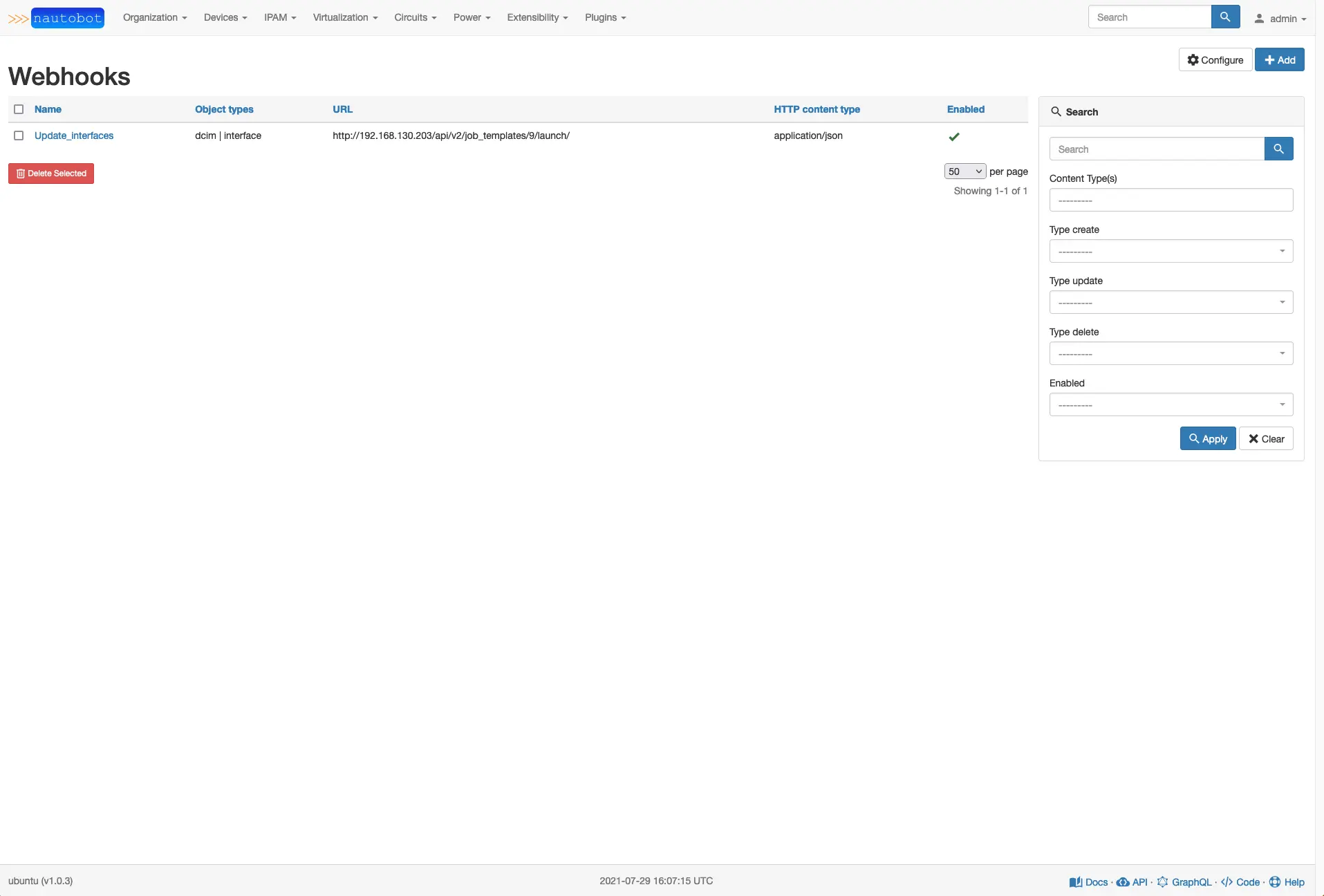Click the Content Type(s) filter field

click(x=1171, y=200)
